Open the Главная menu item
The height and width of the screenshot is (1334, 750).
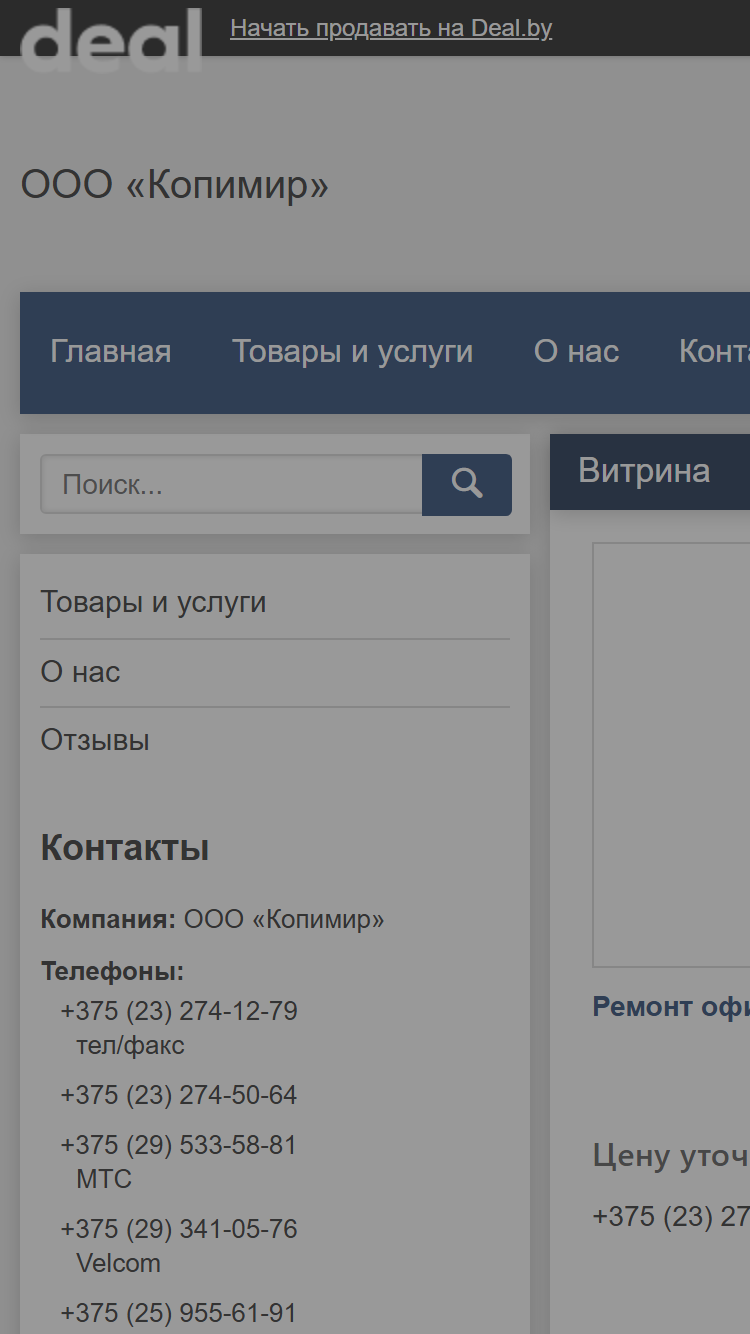111,352
